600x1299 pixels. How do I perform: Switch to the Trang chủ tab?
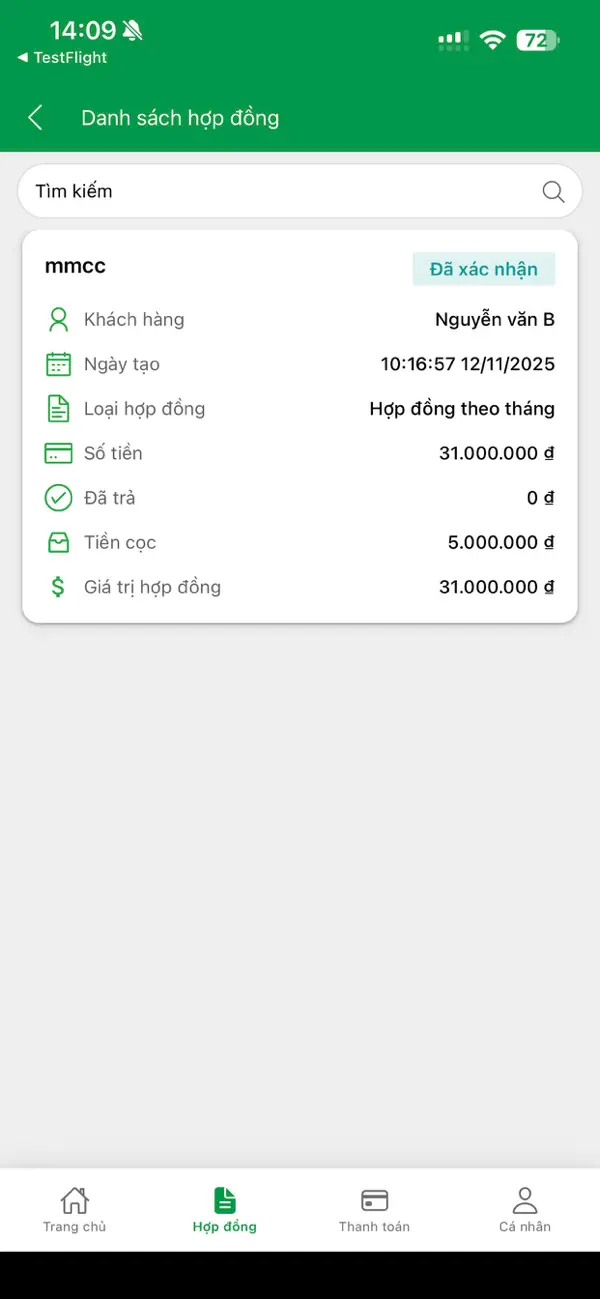tap(75, 1210)
